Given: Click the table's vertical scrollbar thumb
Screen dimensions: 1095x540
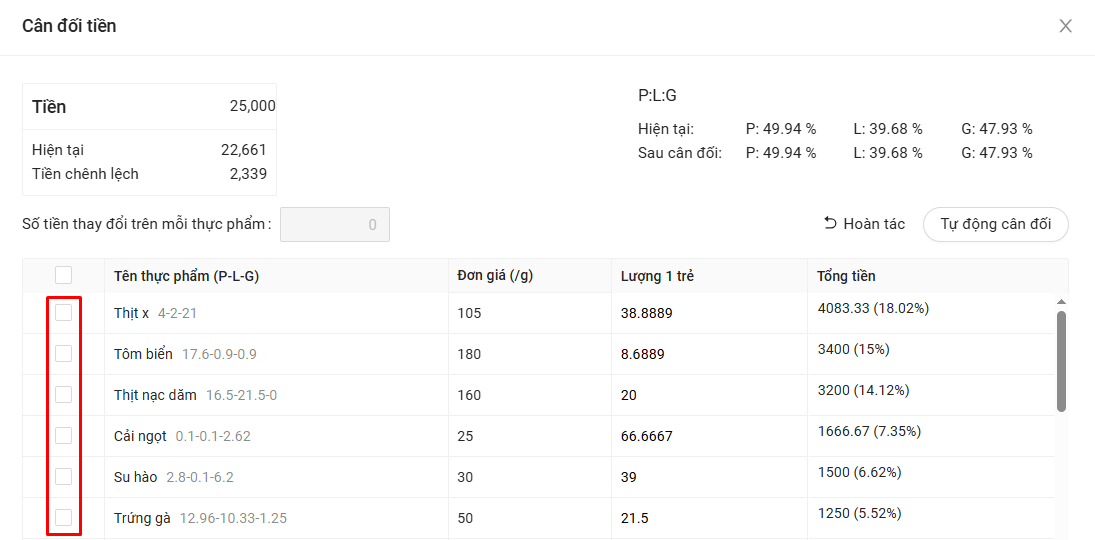Looking at the screenshot, I should click(x=1061, y=360).
